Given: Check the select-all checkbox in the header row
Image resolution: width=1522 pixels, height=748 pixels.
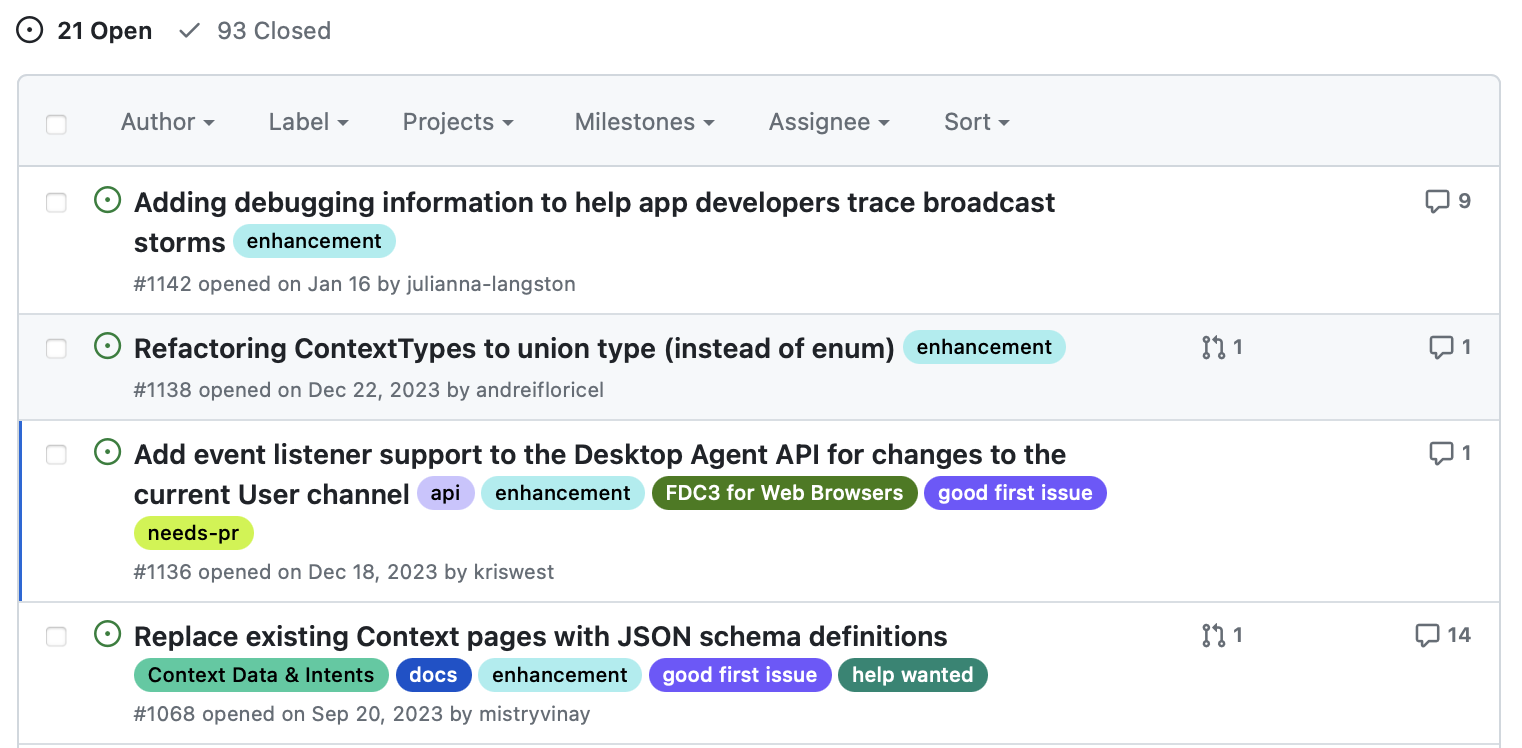Looking at the screenshot, I should point(56,123).
